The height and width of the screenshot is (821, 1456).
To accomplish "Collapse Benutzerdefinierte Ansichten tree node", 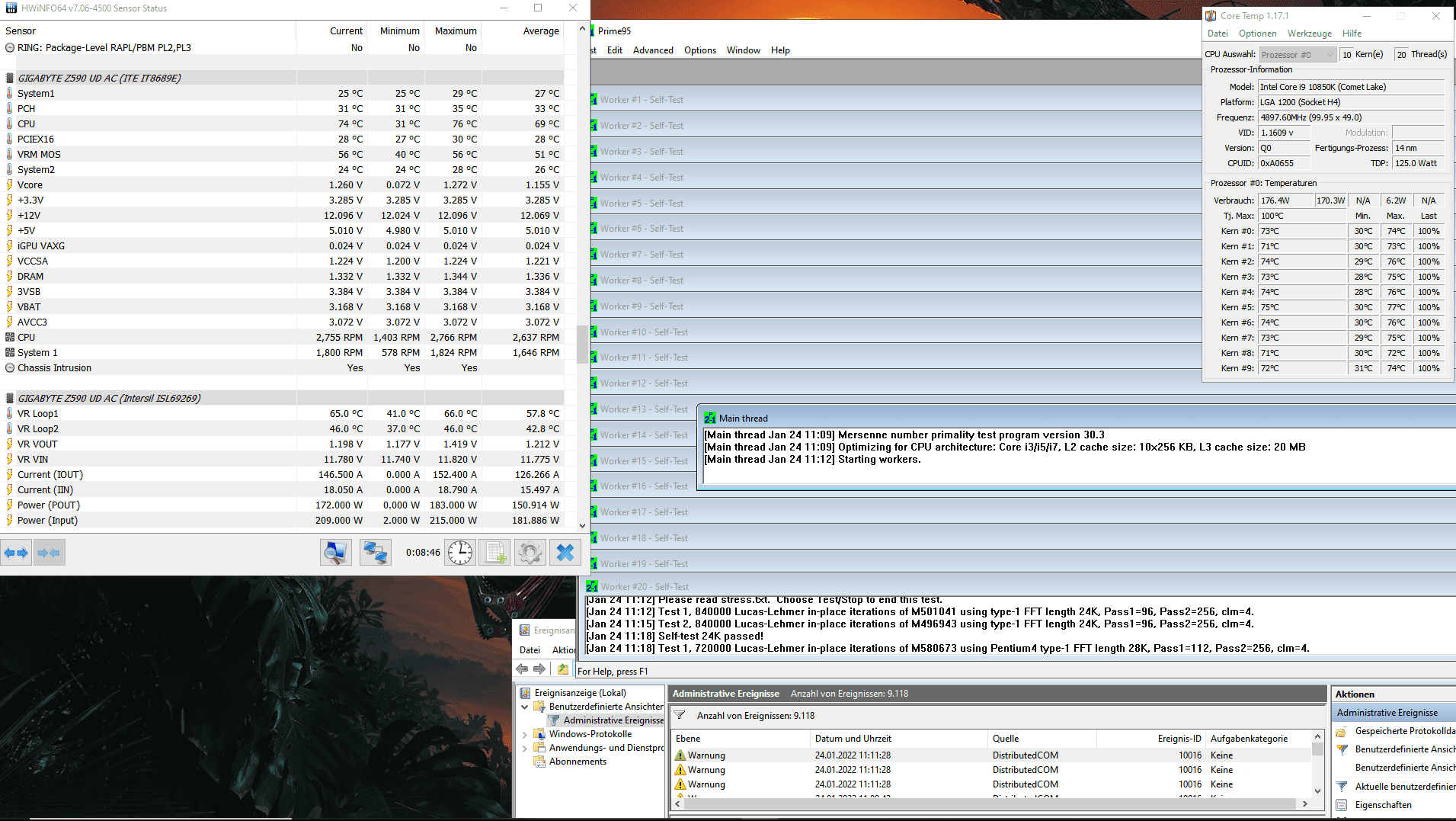I will [524, 707].
